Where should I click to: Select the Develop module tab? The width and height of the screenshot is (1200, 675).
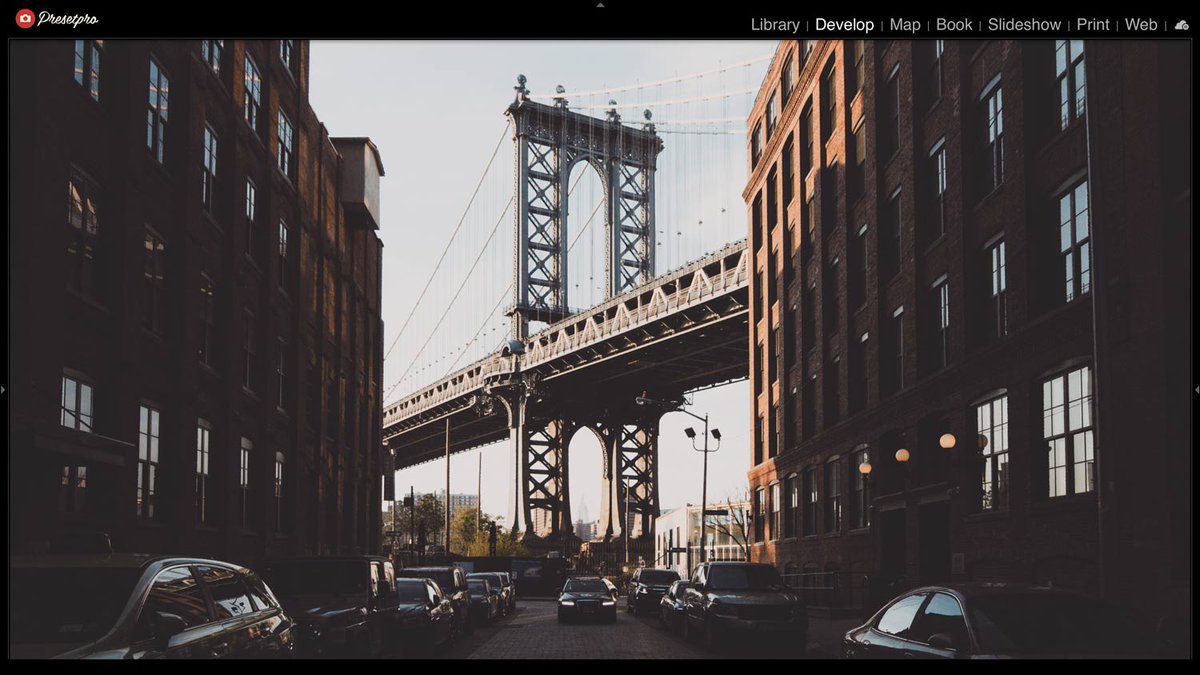click(x=844, y=25)
